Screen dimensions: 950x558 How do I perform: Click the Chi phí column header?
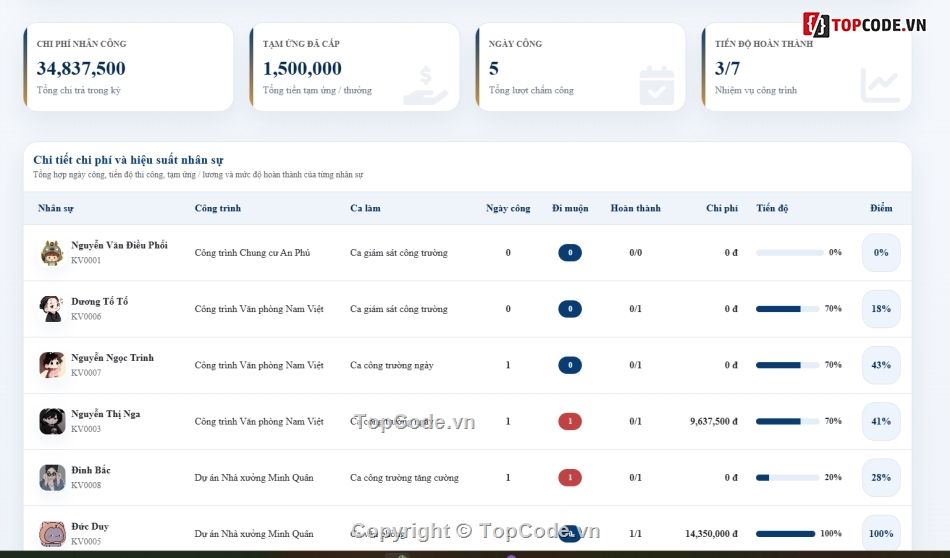pyautogui.click(x=722, y=208)
